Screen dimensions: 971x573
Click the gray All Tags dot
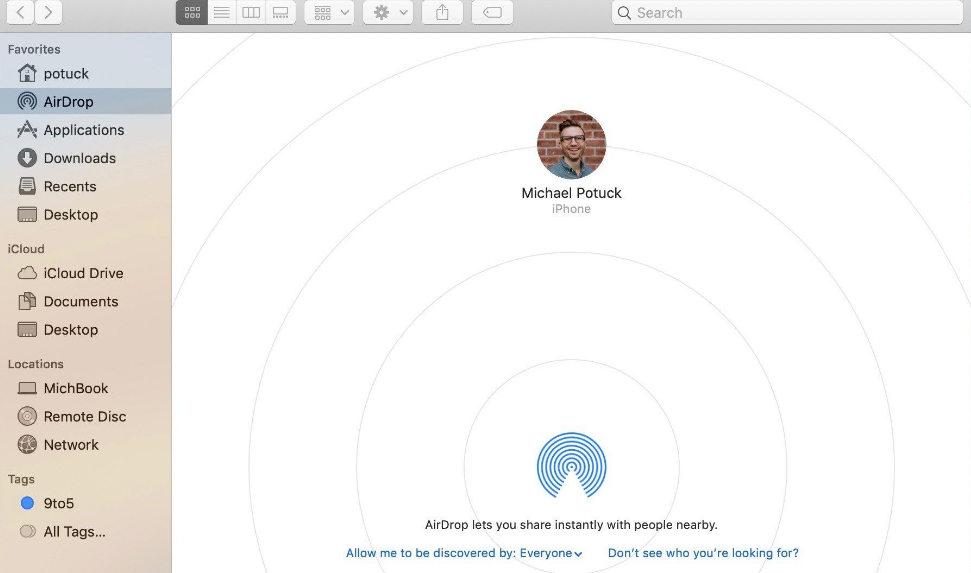(27, 531)
